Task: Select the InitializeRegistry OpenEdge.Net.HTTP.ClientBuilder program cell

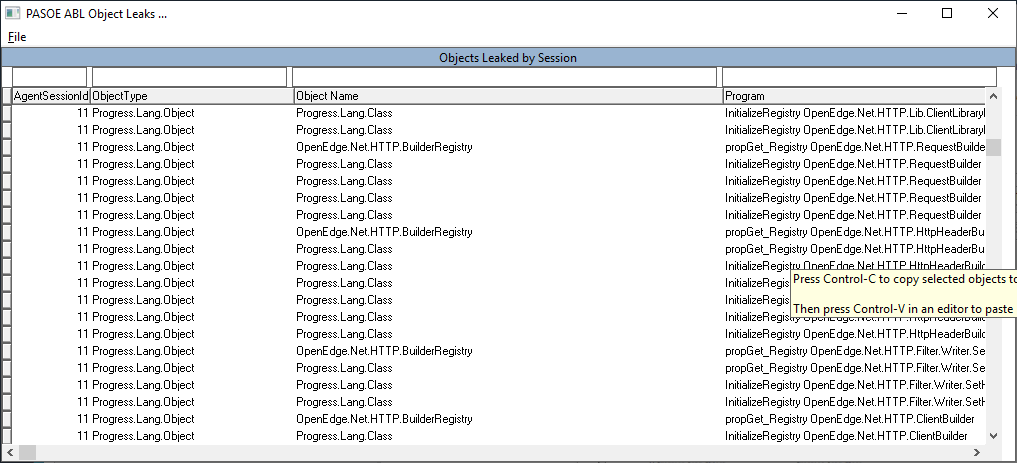Action: coord(854,436)
